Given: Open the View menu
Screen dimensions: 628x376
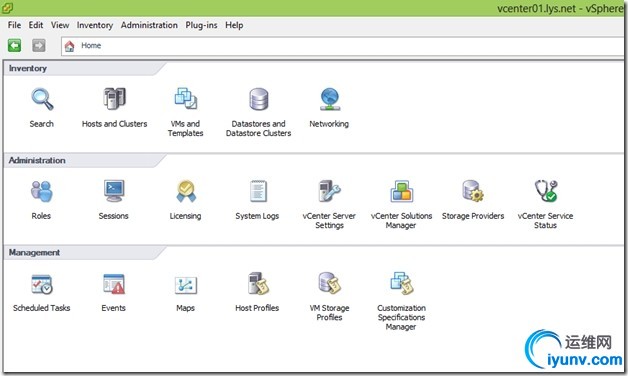Looking at the screenshot, I should (60, 25).
